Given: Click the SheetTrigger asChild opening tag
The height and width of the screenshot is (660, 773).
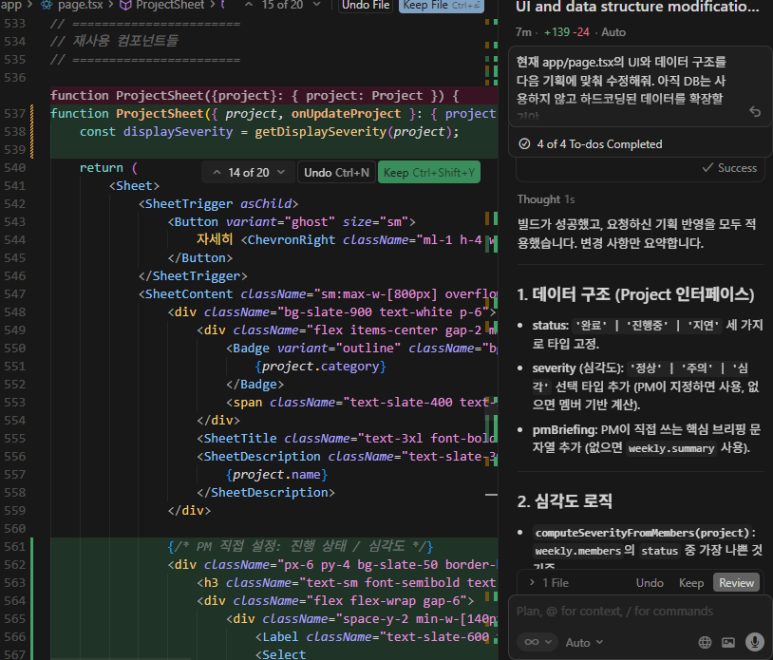Looking at the screenshot, I should [219, 204].
